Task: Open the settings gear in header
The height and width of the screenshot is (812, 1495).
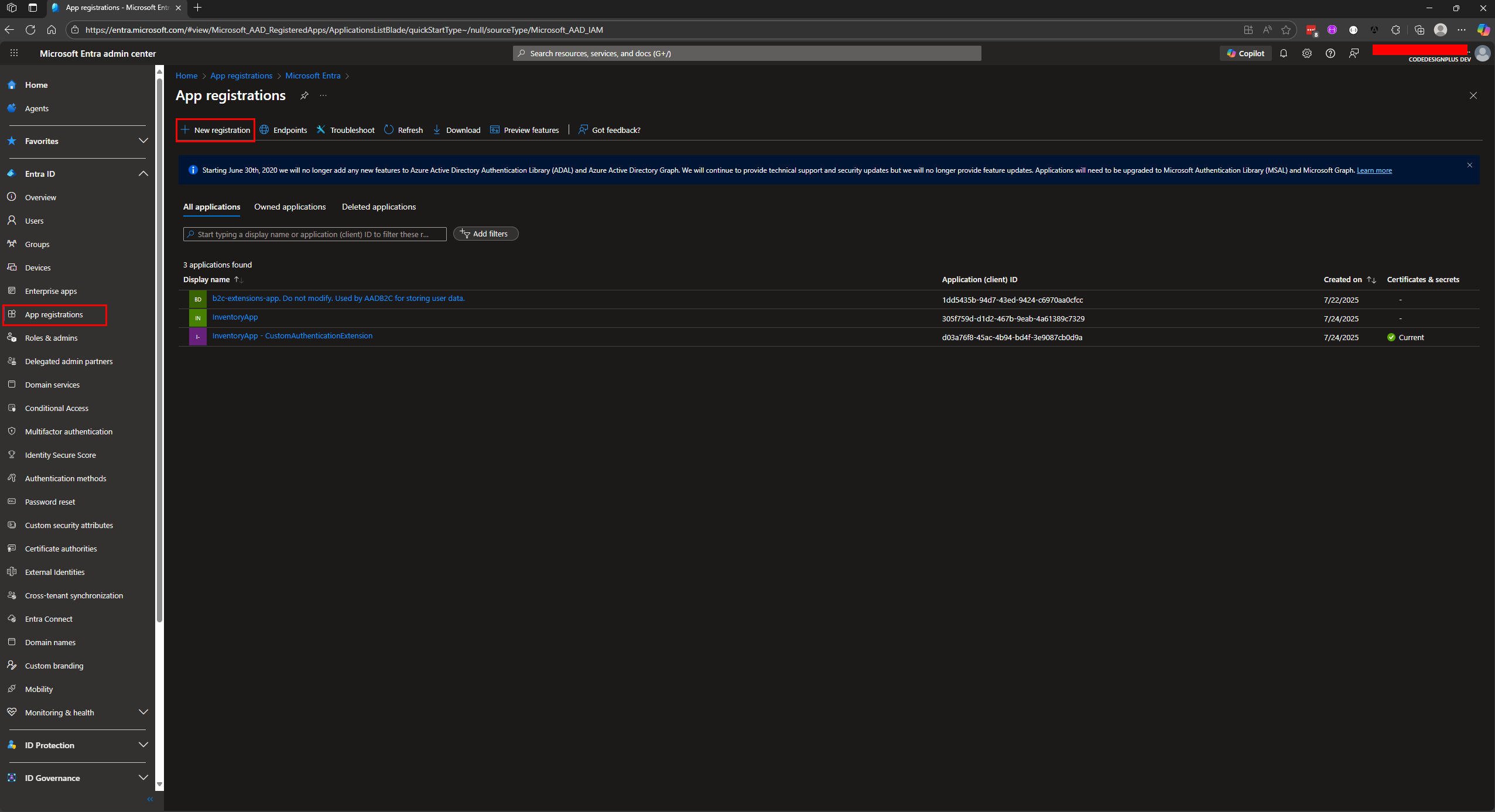Action: tap(1307, 53)
